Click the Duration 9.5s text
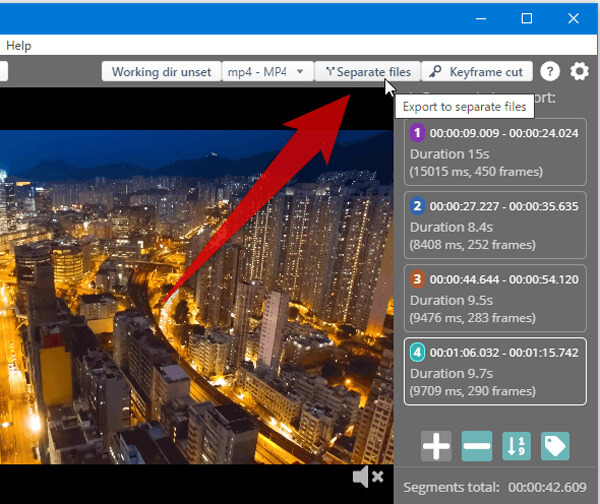The image size is (600, 504). tap(451, 300)
